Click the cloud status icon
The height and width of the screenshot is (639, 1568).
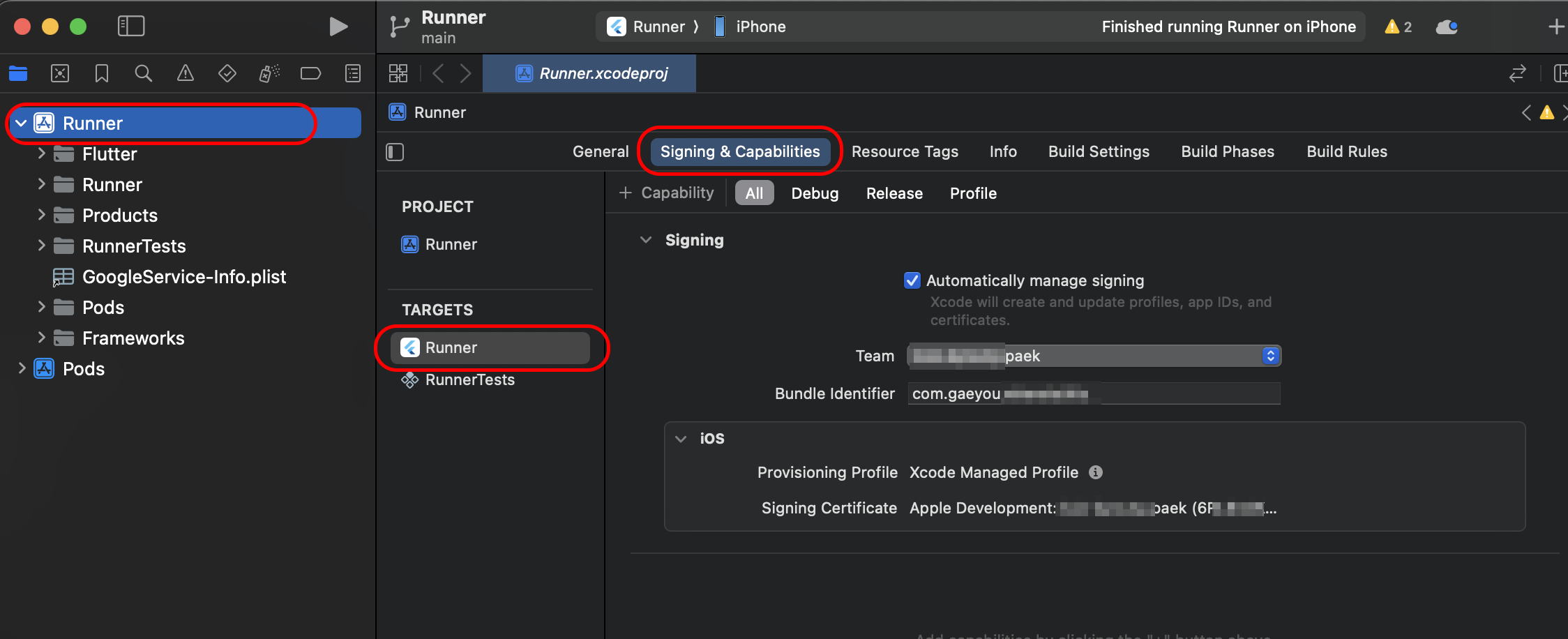click(x=1447, y=27)
